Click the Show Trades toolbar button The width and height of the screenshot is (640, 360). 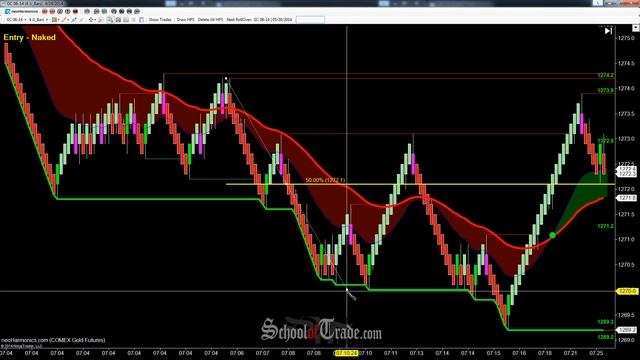click(x=160, y=20)
